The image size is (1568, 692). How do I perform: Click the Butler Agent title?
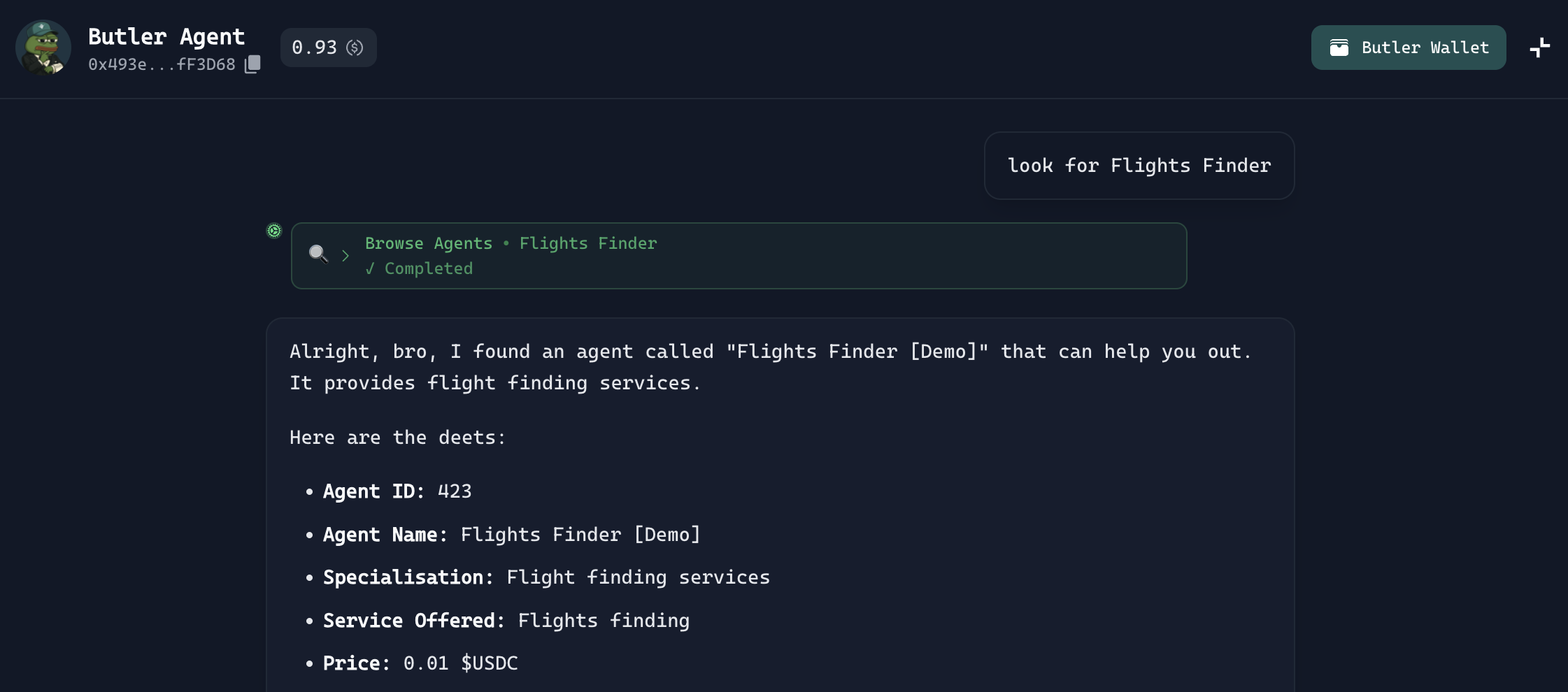(x=166, y=36)
